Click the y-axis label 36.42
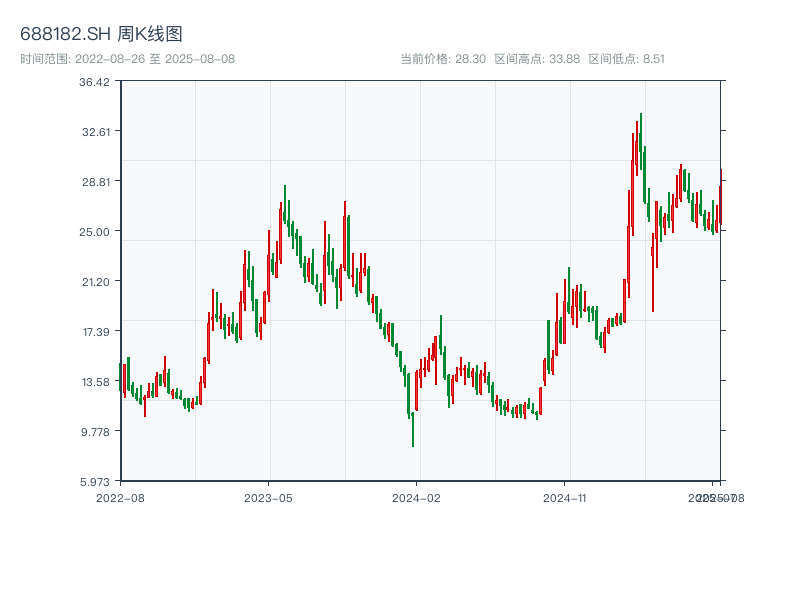 (94, 82)
